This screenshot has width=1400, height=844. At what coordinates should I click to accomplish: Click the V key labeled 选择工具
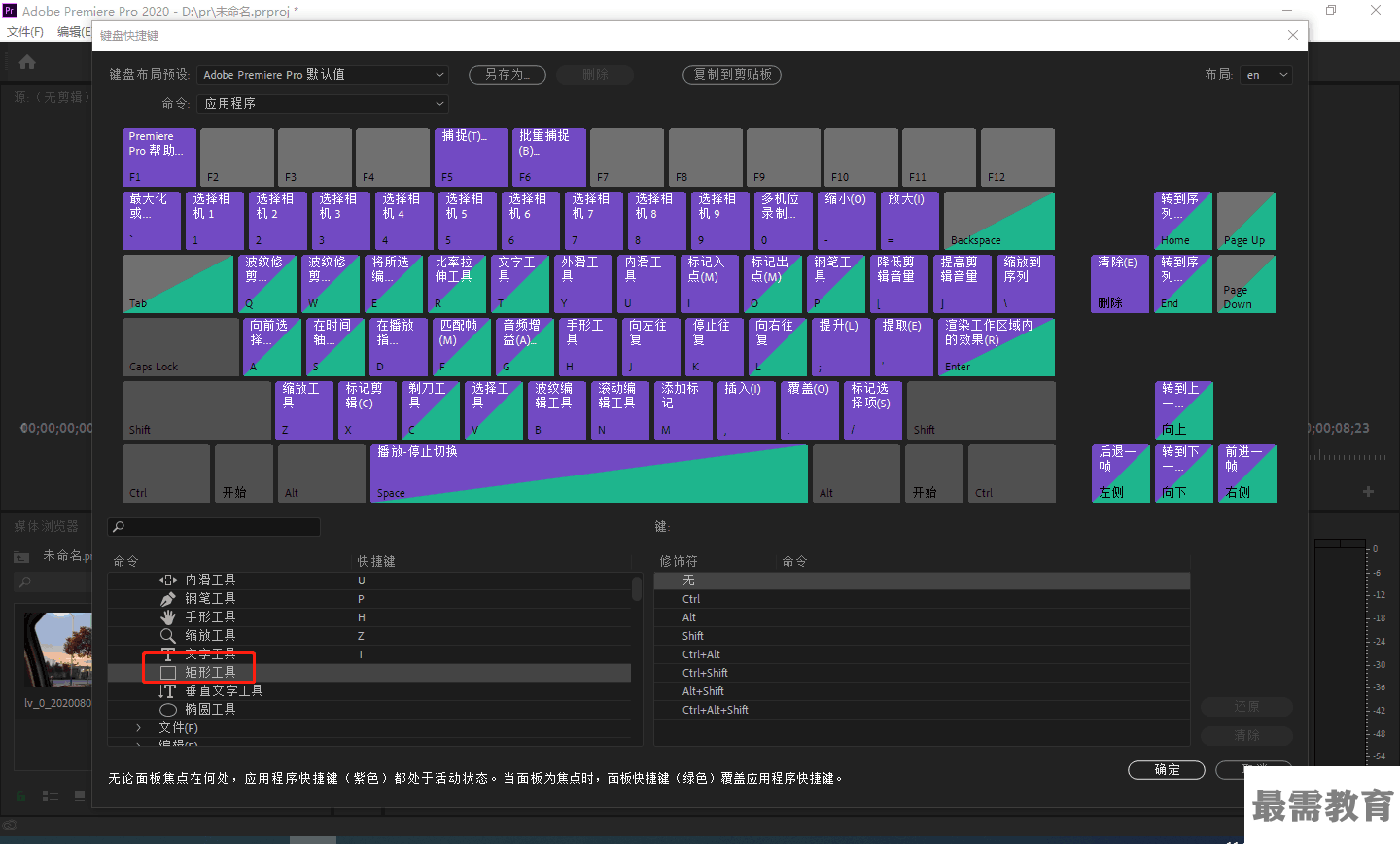pyautogui.click(x=494, y=410)
